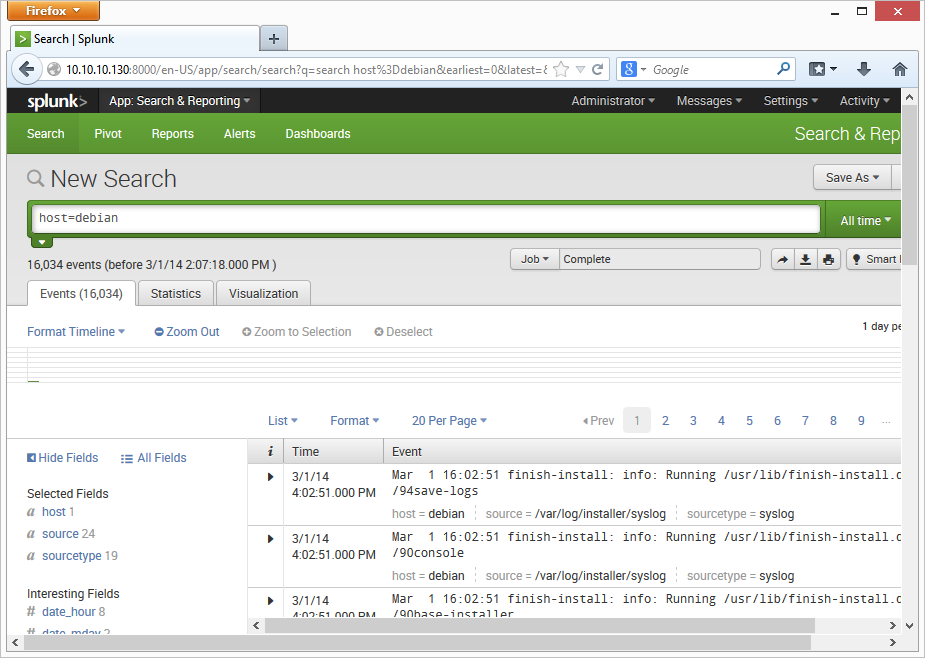Click the Deselect timeline link
The height and width of the screenshot is (658, 925).
coord(404,332)
